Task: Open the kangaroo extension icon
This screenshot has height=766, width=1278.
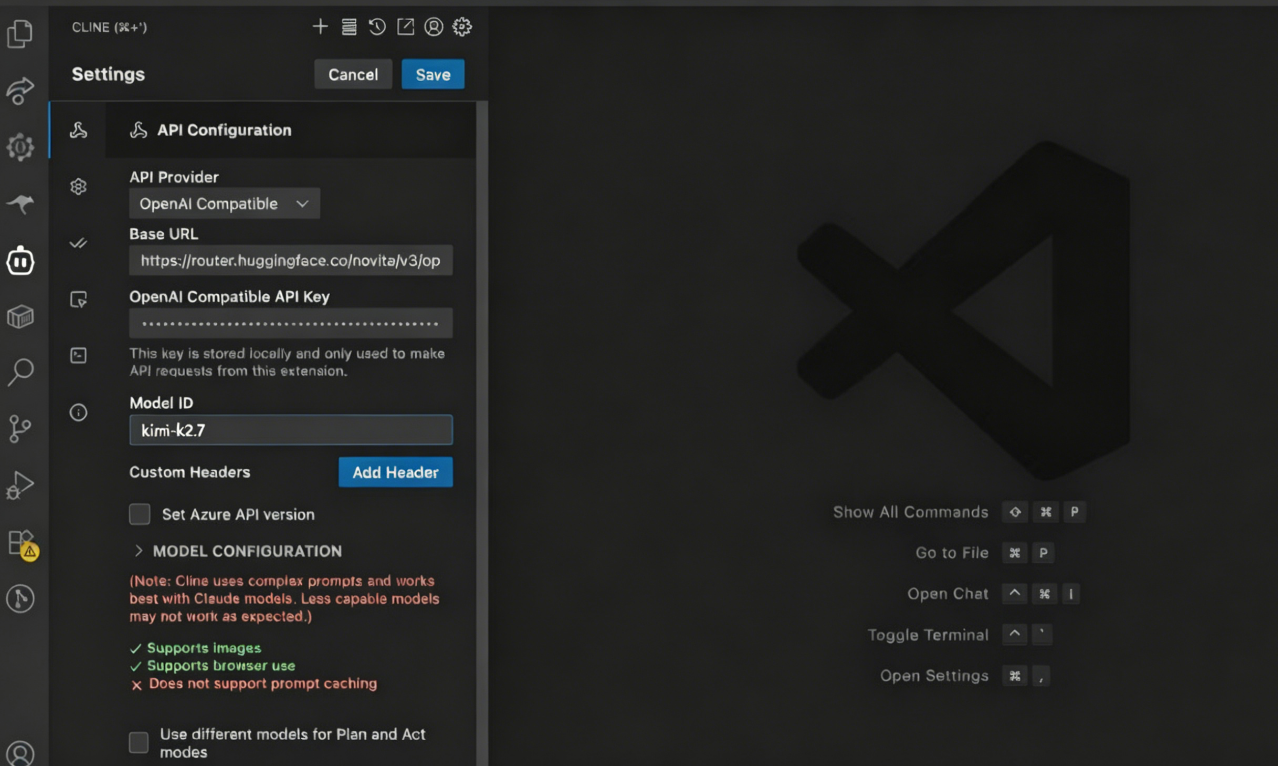Action: coord(20,204)
